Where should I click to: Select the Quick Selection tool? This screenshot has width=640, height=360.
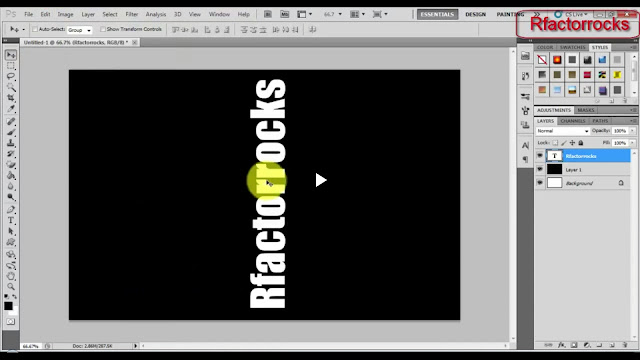[x=11, y=87]
